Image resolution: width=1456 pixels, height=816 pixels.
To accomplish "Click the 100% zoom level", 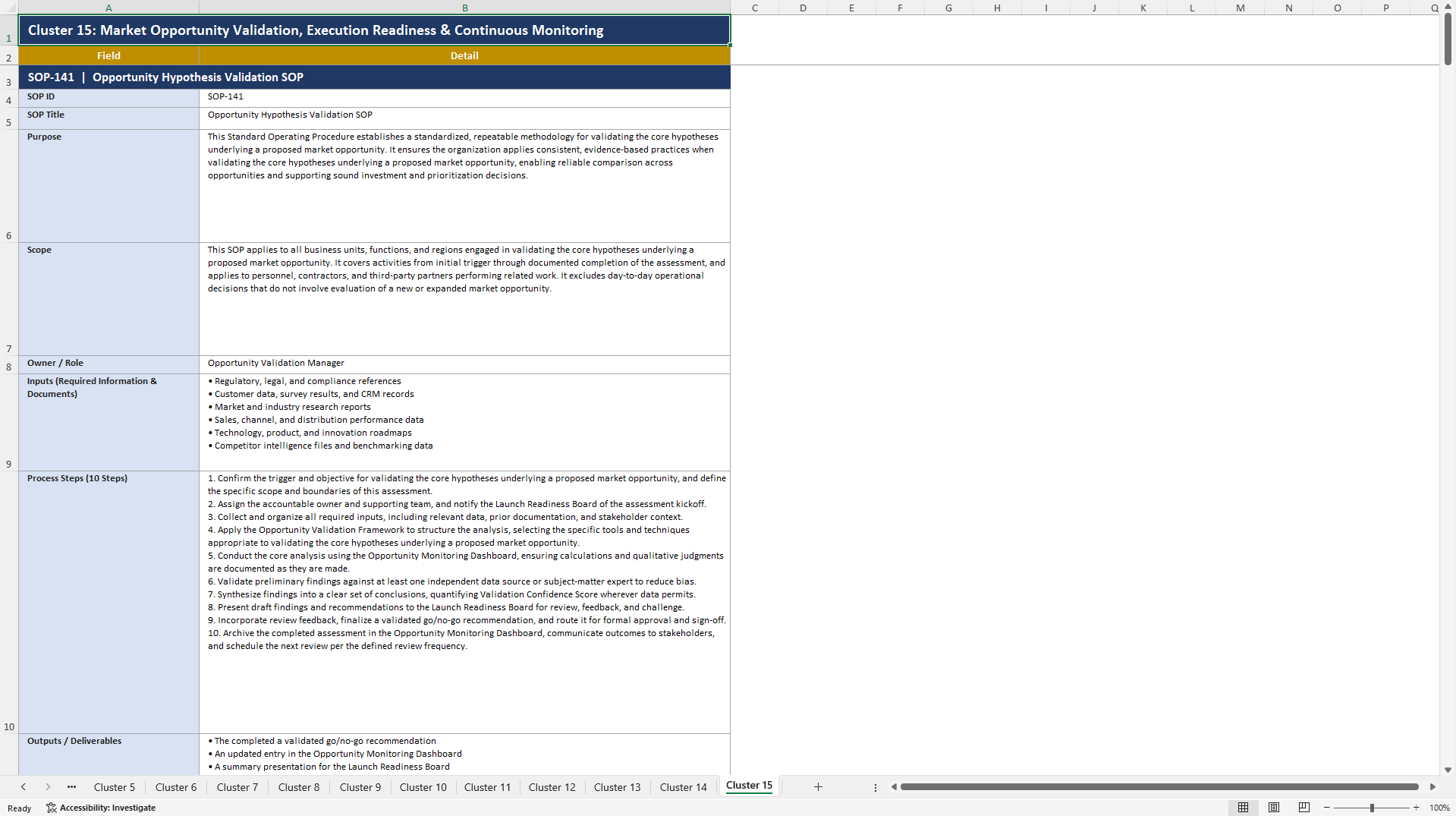I will coord(1439,808).
